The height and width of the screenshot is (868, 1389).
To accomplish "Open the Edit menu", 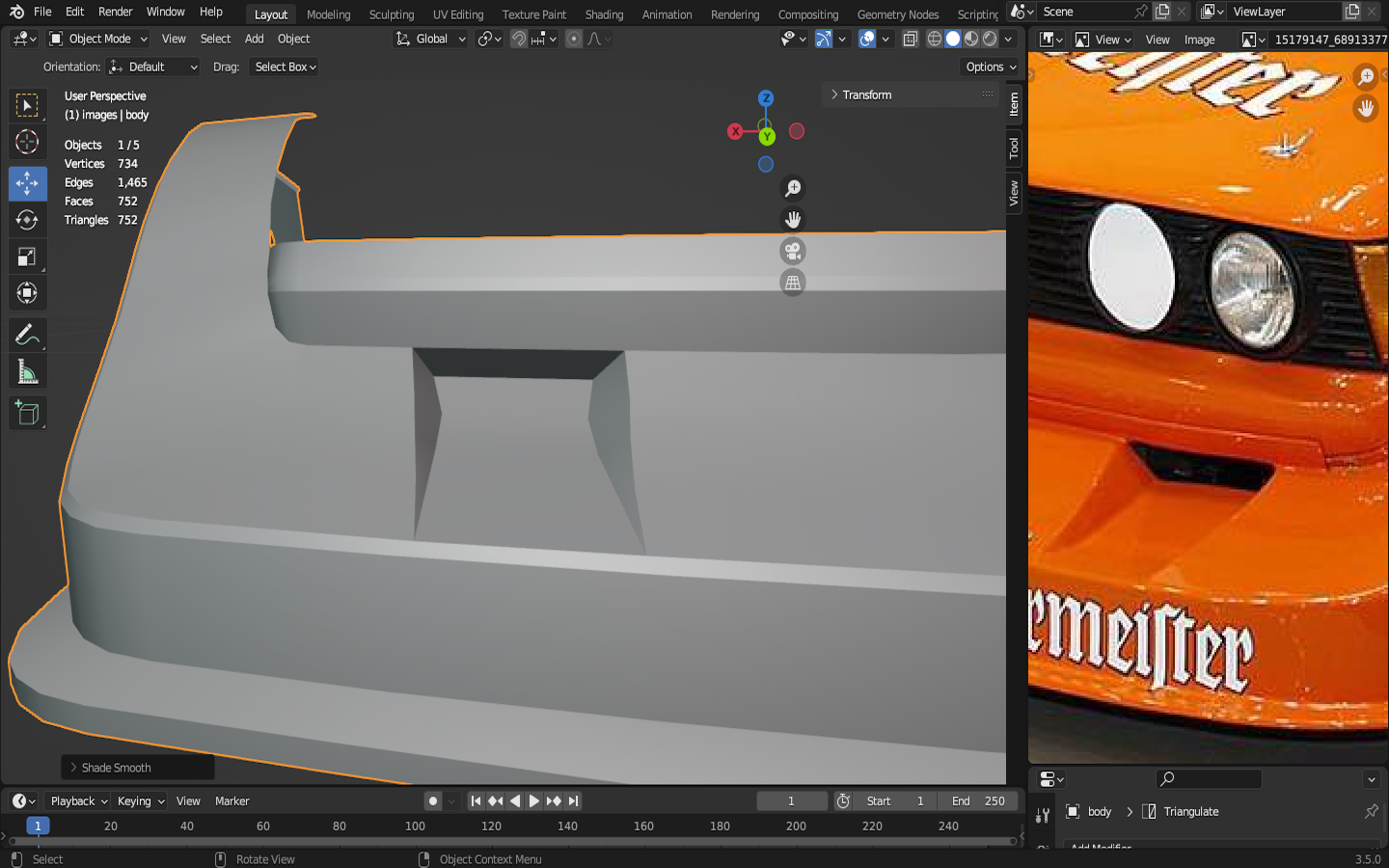I will click(x=74, y=12).
